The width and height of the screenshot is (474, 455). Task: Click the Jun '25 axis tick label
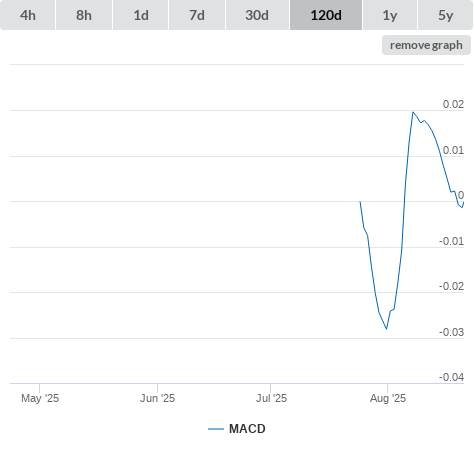click(x=157, y=398)
